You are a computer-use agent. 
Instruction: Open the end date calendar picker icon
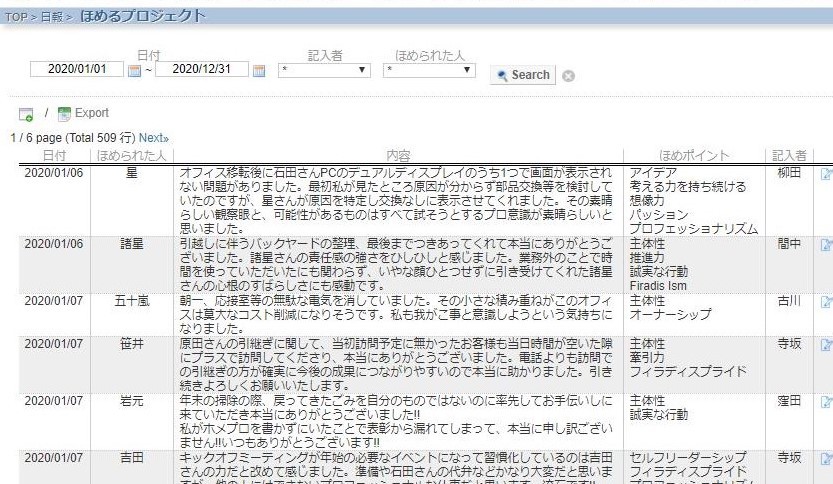pos(259,71)
